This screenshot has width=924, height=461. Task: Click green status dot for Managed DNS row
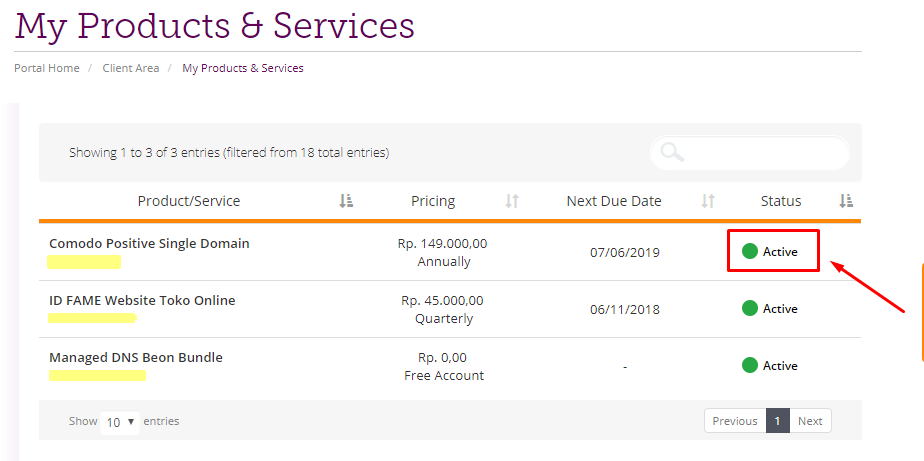pyautogui.click(x=750, y=365)
